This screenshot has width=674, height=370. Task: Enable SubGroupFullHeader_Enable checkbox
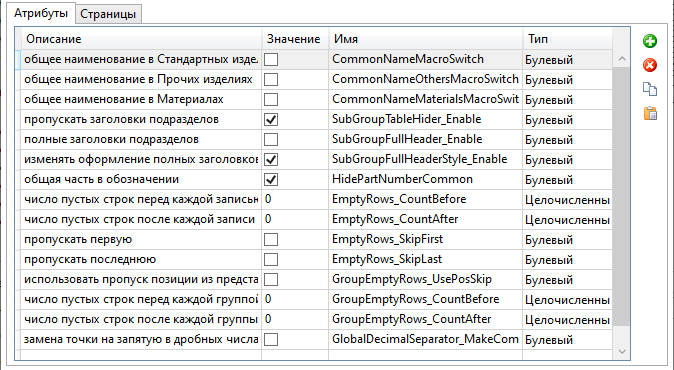point(271,139)
